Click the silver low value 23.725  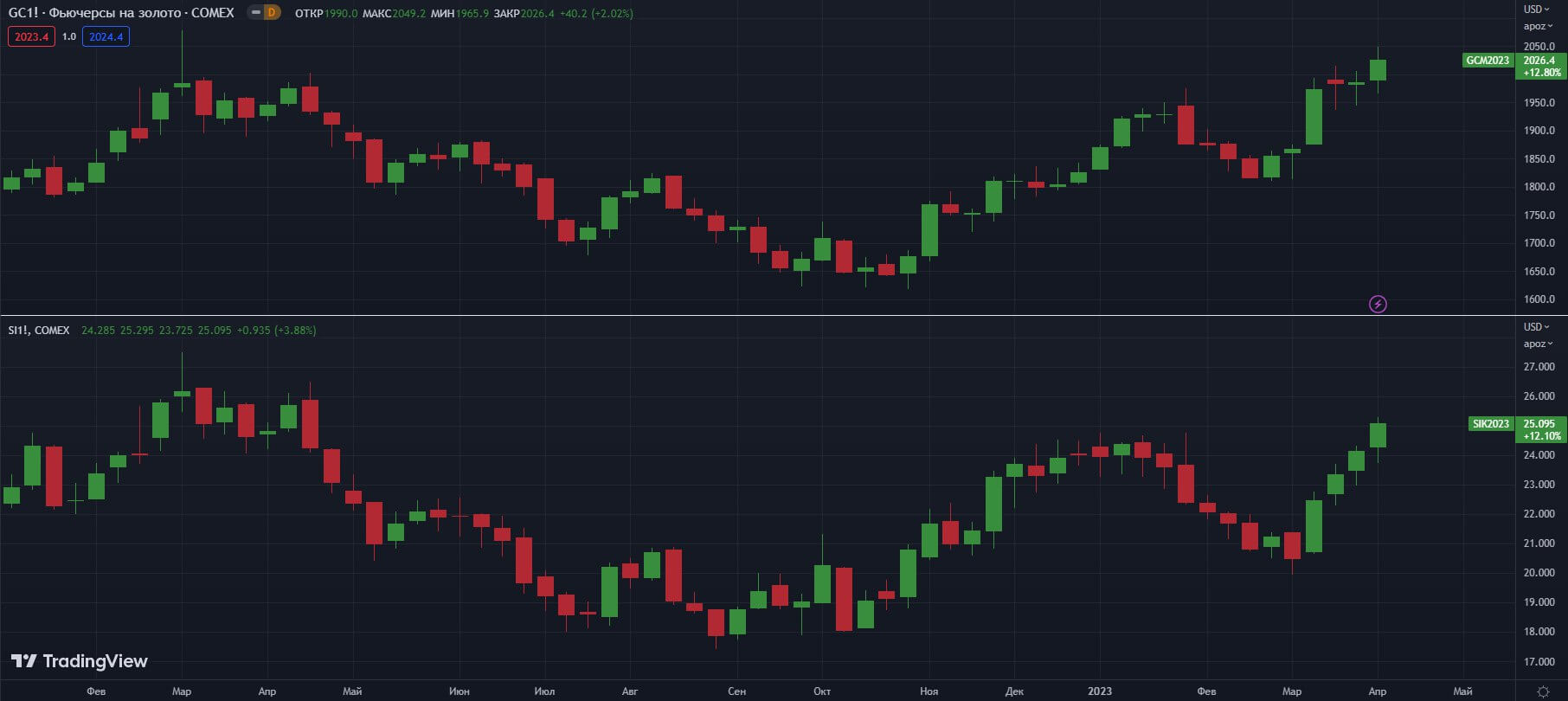(x=176, y=331)
